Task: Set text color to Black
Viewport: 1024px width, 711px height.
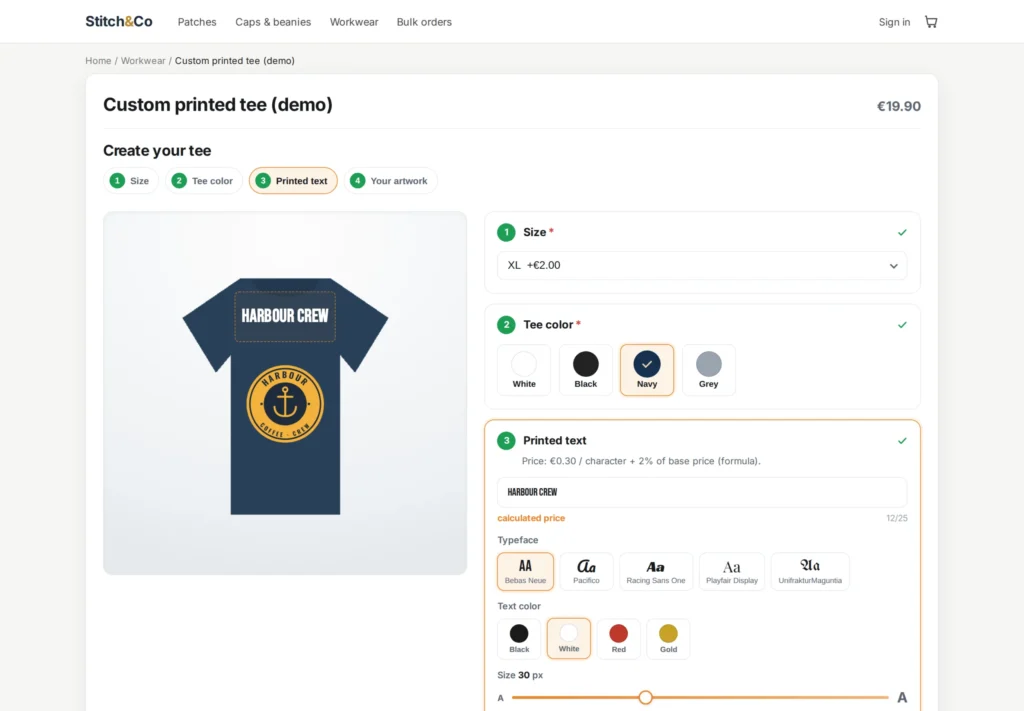Action: pyautogui.click(x=519, y=639)
